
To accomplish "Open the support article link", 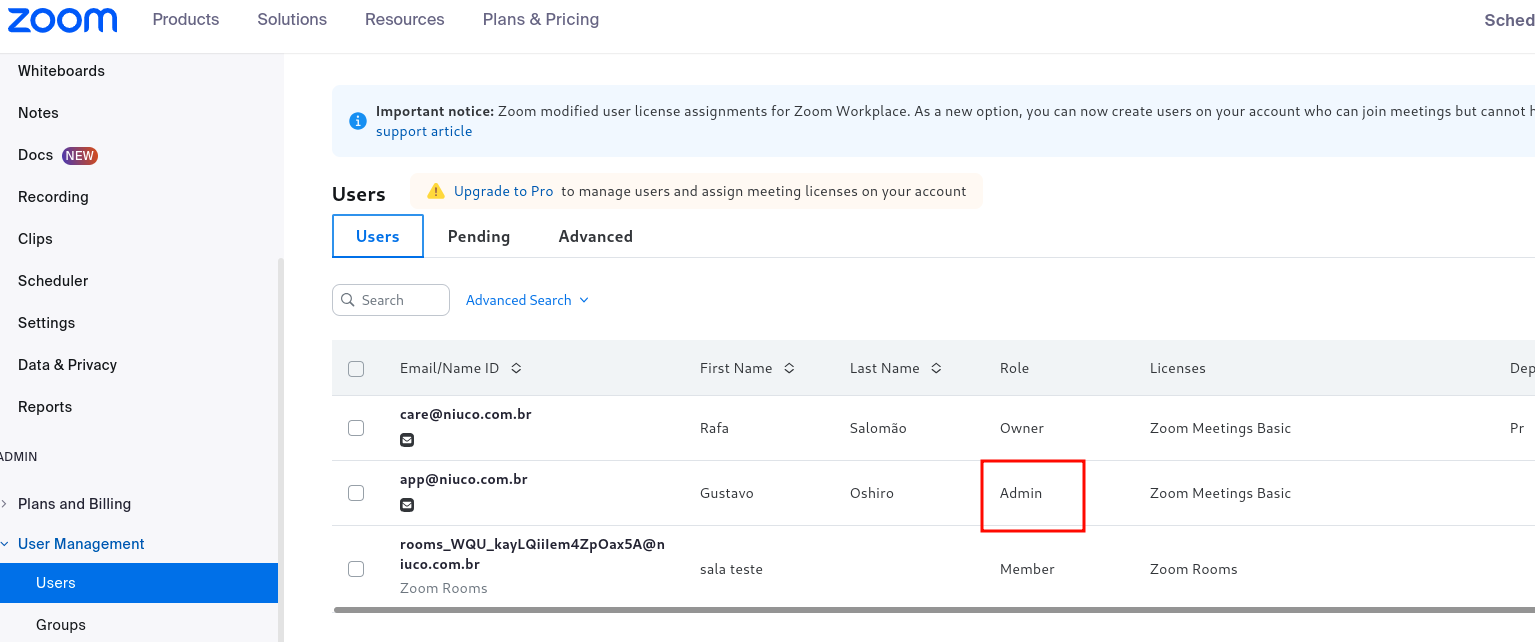I will [x=424, y=131].
